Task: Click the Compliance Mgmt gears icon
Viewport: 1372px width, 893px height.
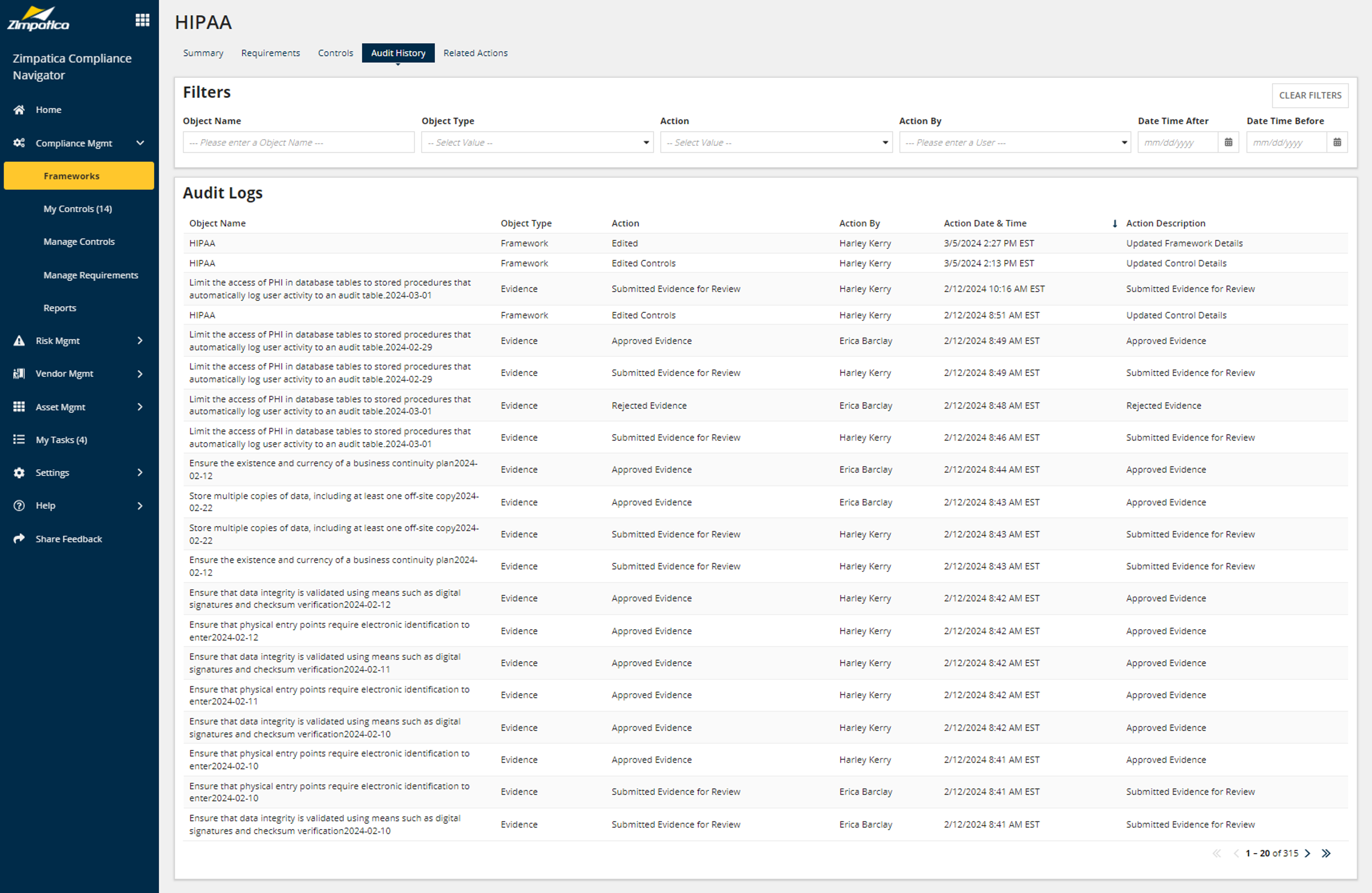Action: pyautogui.click(x=19, y=143)
